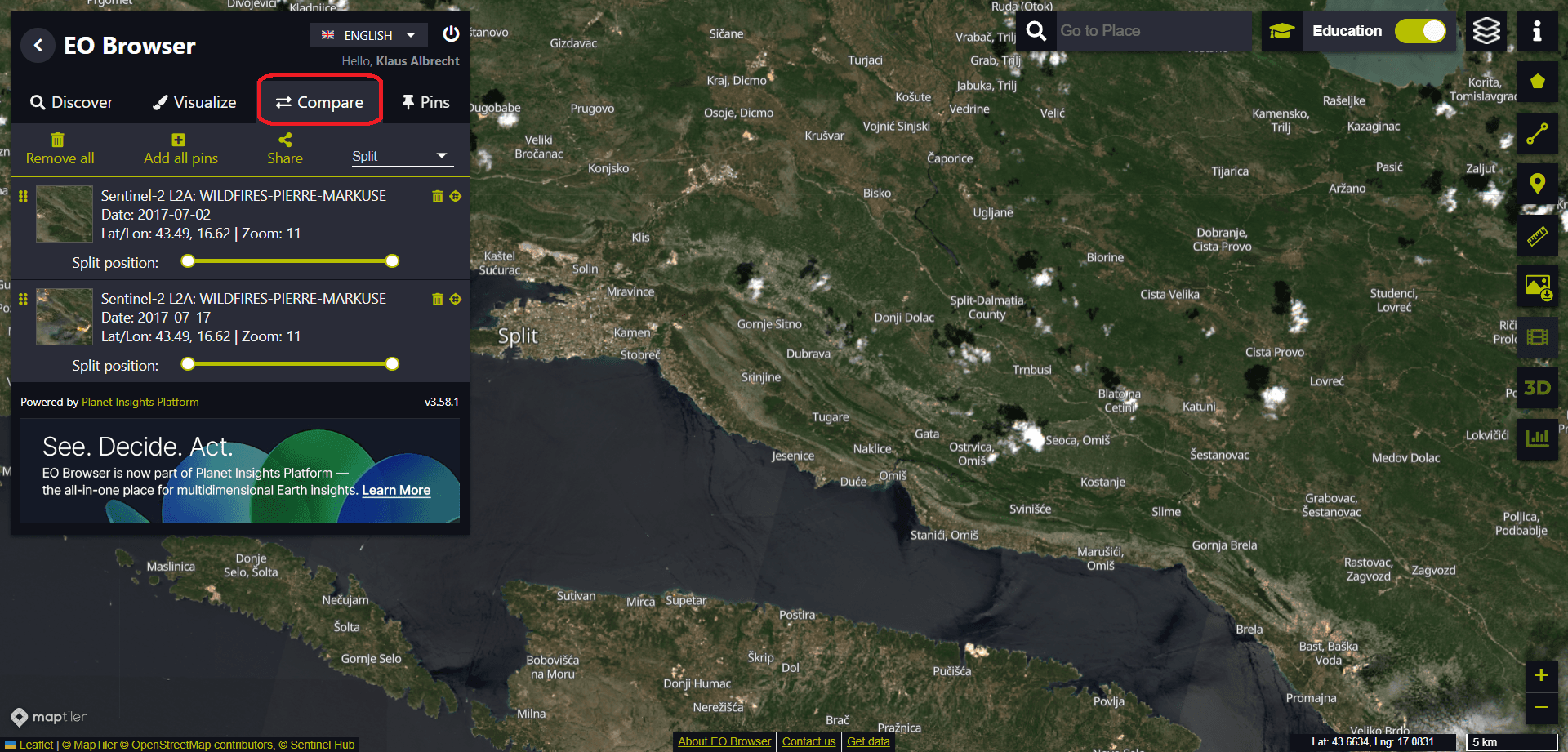Launch the 3D terrain viewer
Viewport: 1568px width, 752px height.
1537,388
